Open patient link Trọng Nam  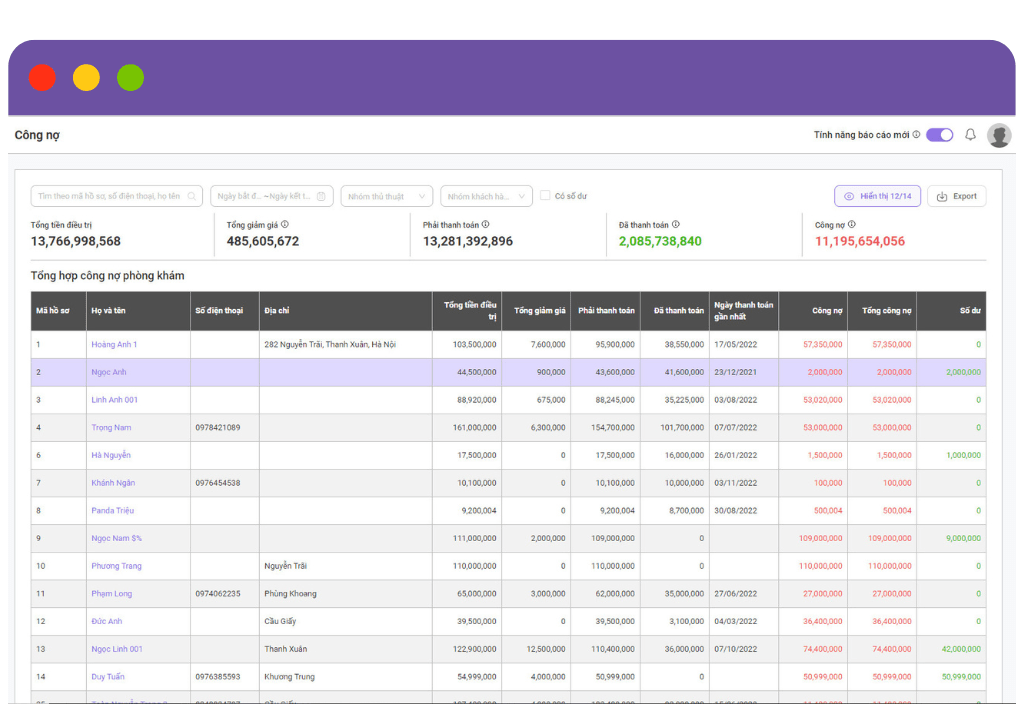111,427
